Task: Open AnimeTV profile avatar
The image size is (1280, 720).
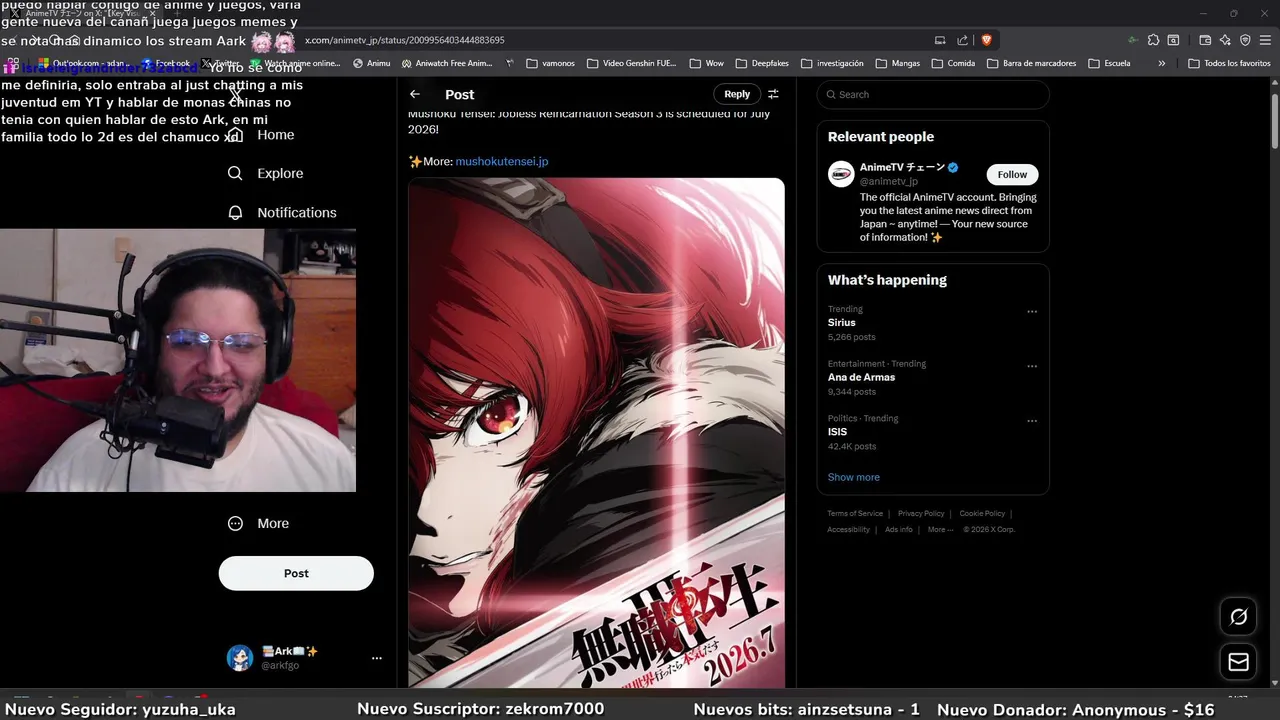Action: [841, 174]
